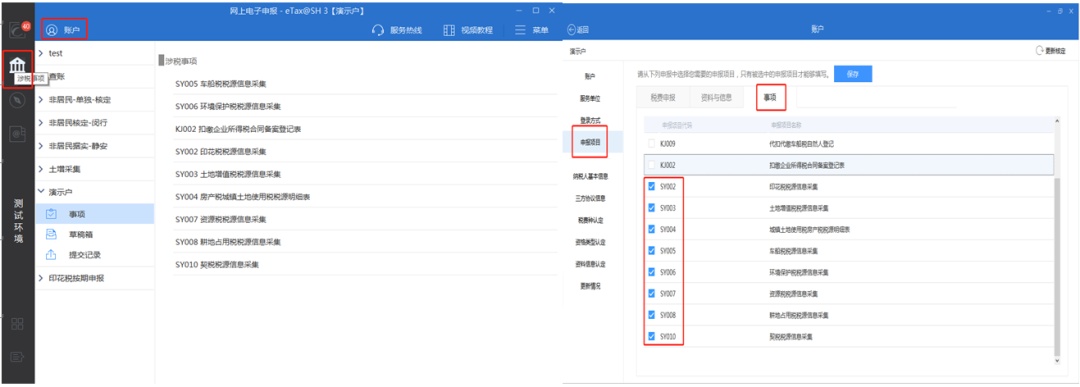Click the document edit icon at sidebar bottom
The width and height of the screenshot is (1080, 387).
click(17, 357)
